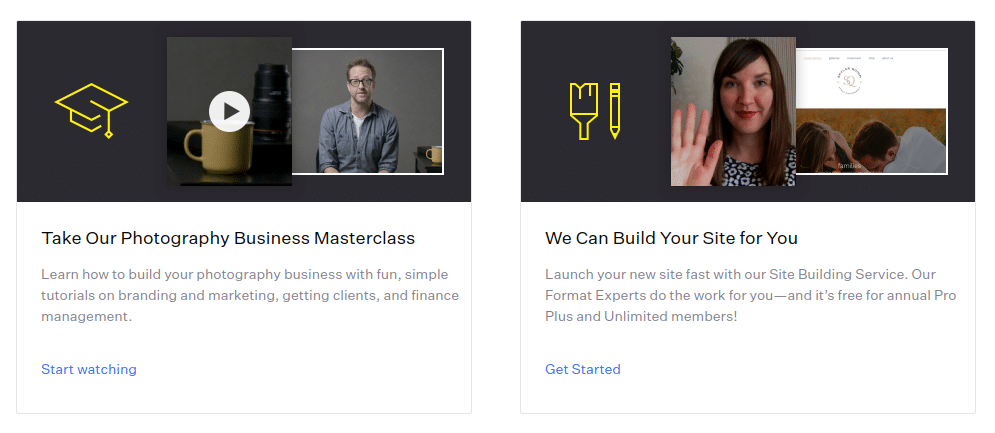
Task: Click the circular SQ logo in website preview
Action: pos(850,83)
